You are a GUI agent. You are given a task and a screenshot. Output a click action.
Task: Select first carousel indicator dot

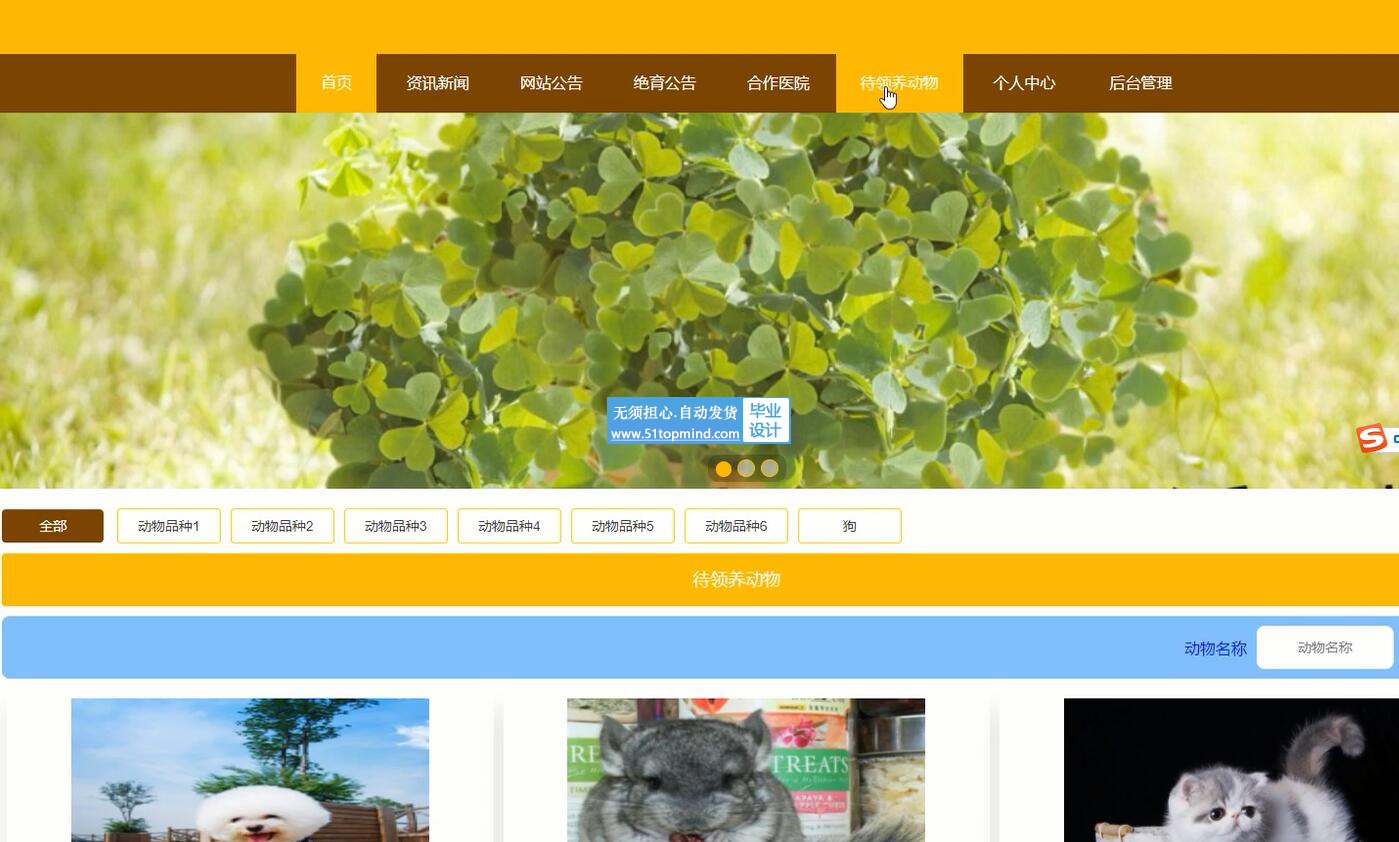click(x=723, y=468)
